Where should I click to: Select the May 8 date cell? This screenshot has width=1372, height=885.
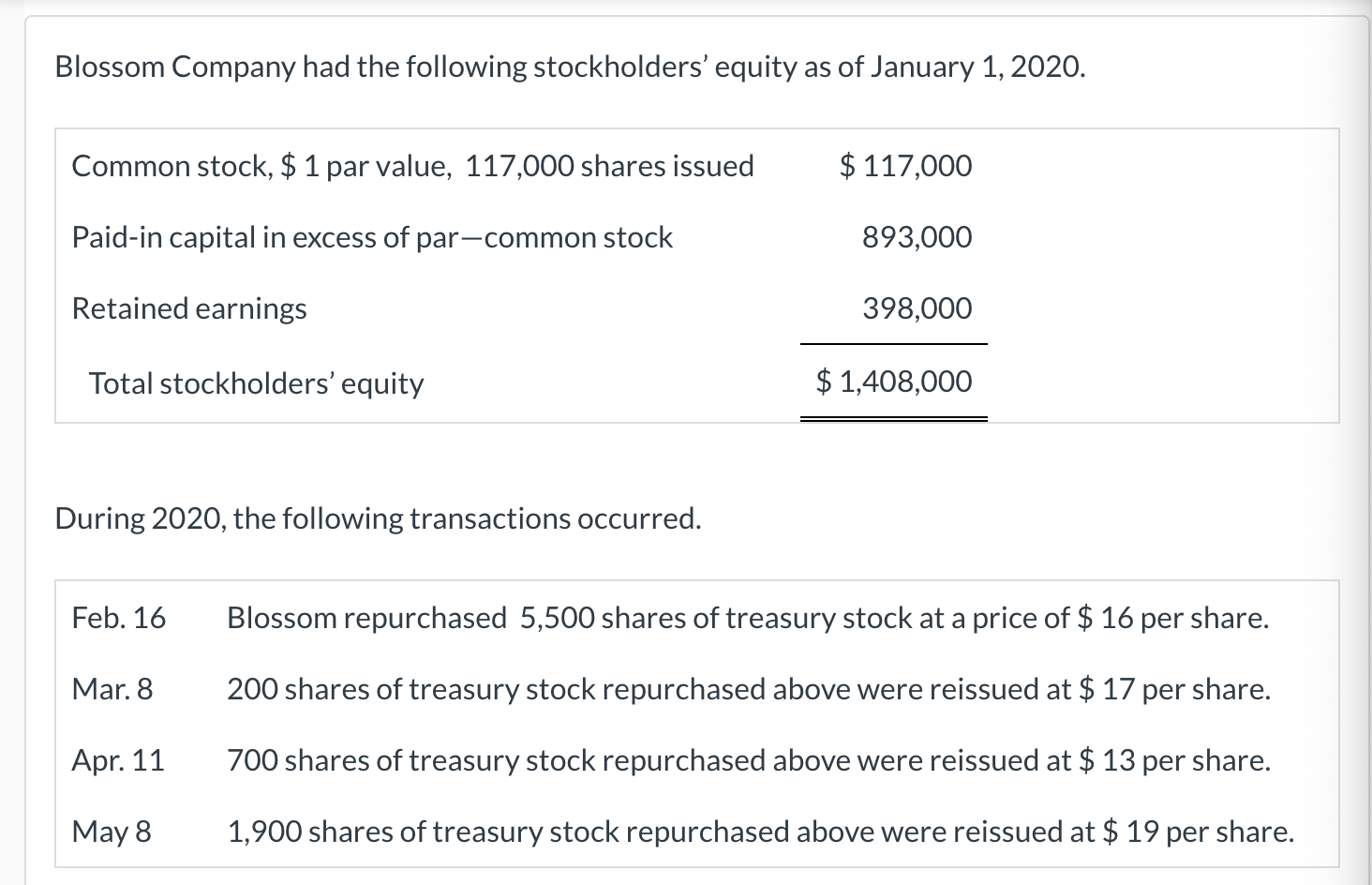[112, 832]
